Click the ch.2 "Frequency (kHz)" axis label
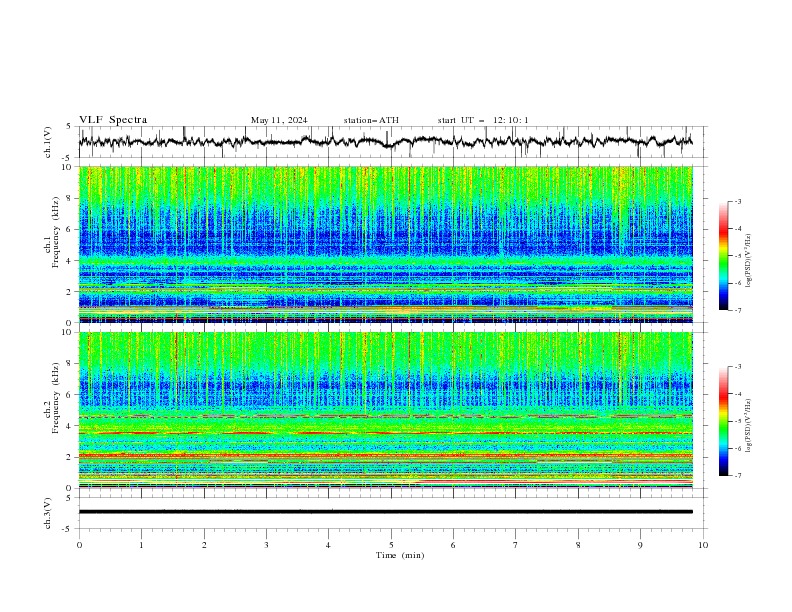 pos(56,398)
